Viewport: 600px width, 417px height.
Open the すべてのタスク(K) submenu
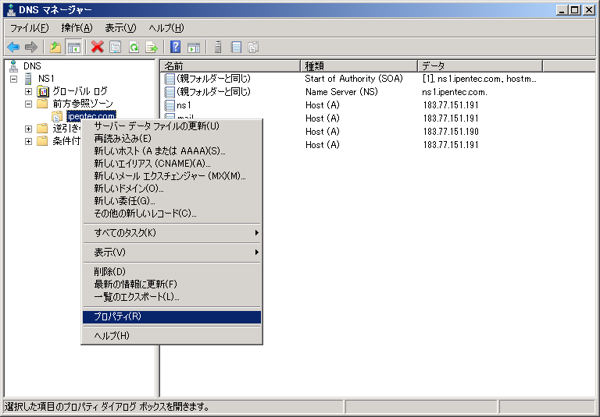tap(172, 233)
